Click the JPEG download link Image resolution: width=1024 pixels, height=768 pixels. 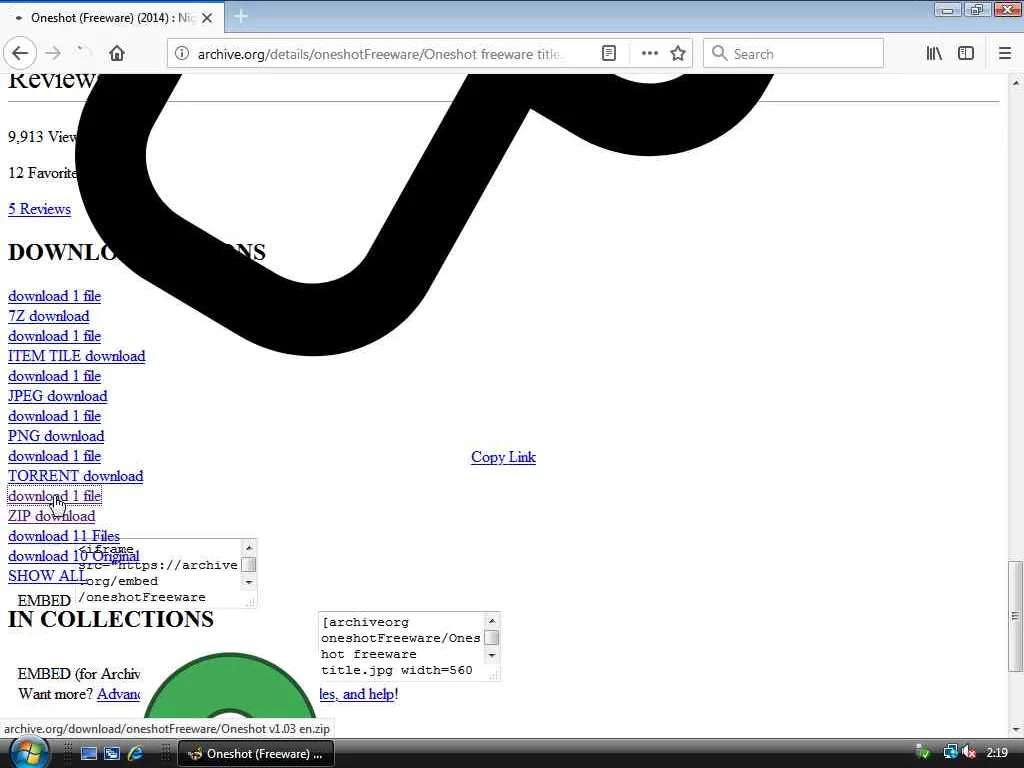tap(57, 396)
